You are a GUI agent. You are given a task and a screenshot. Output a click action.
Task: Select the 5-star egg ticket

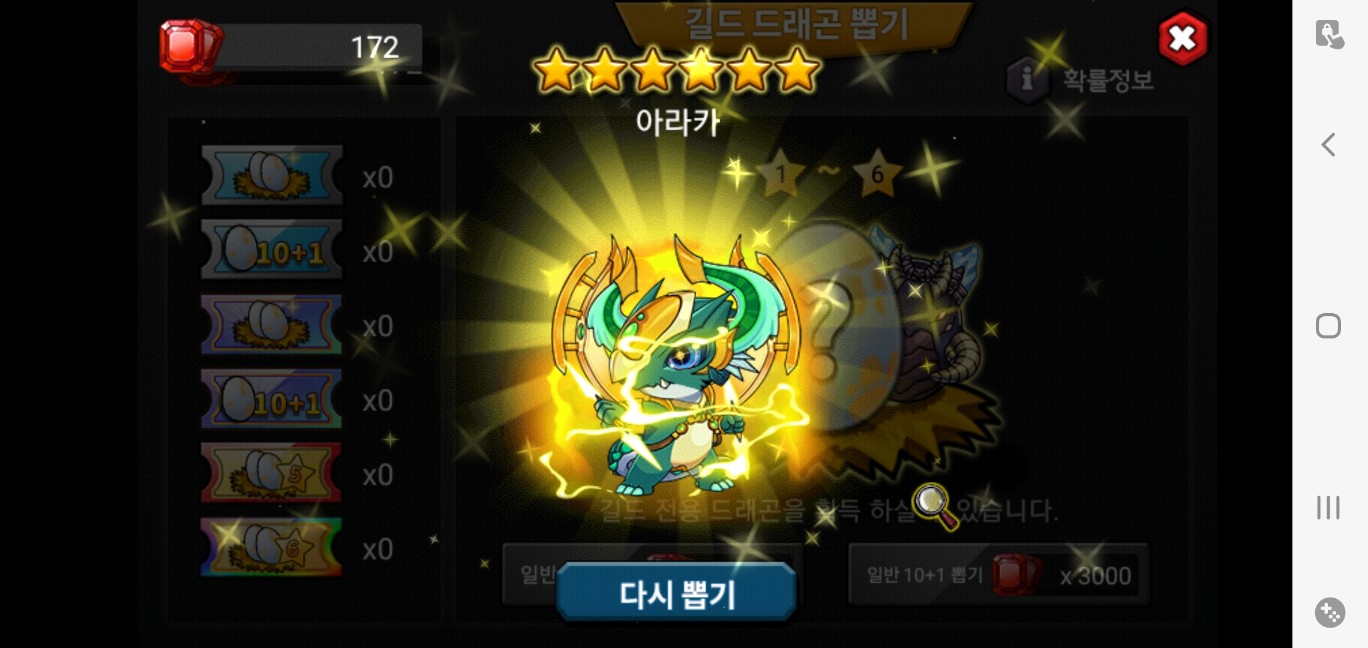click(272, 473)
